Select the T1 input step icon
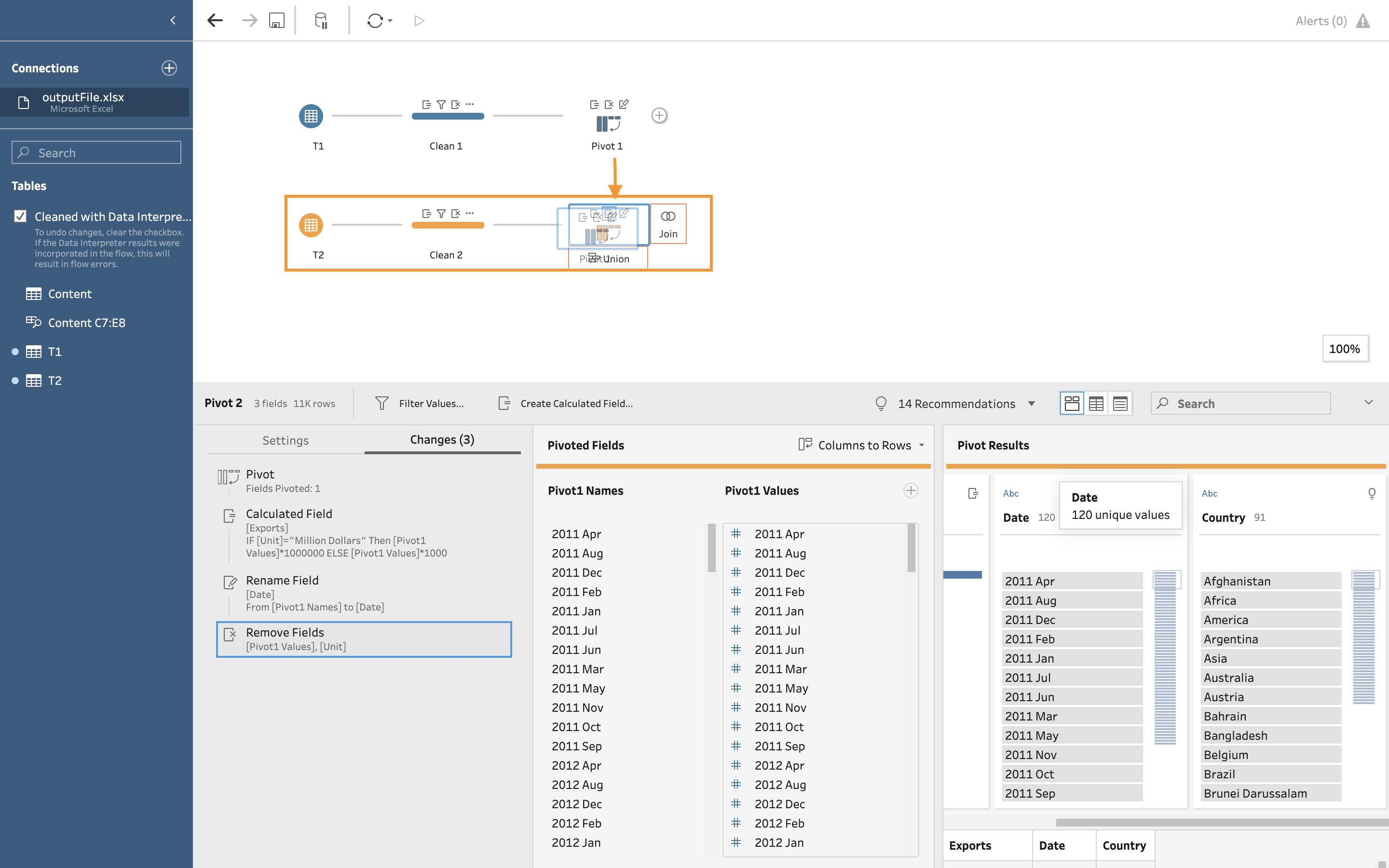Viewport: 1389px width, 868px height. tap(311, 116)
